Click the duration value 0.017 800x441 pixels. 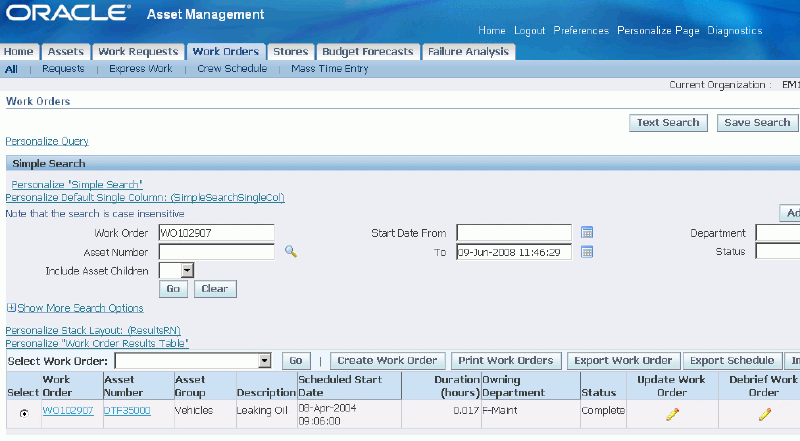pyautogui.click(x=466, y=410)
